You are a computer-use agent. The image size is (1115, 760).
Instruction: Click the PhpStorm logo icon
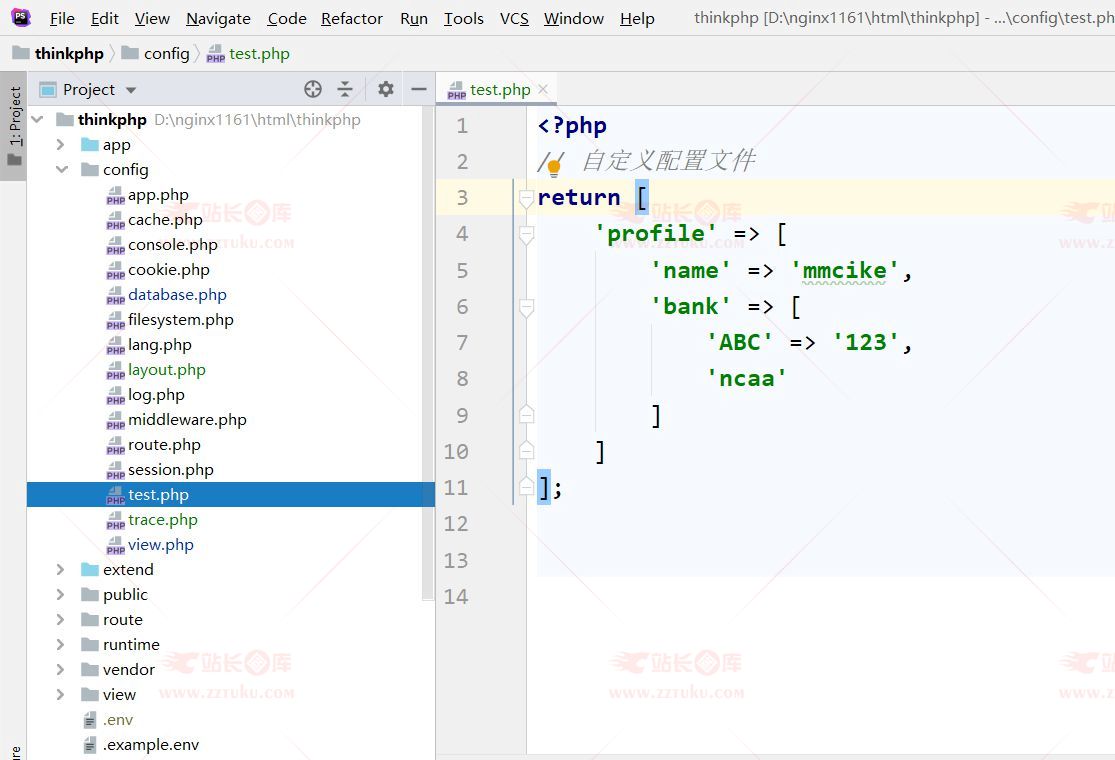[21, 17]
